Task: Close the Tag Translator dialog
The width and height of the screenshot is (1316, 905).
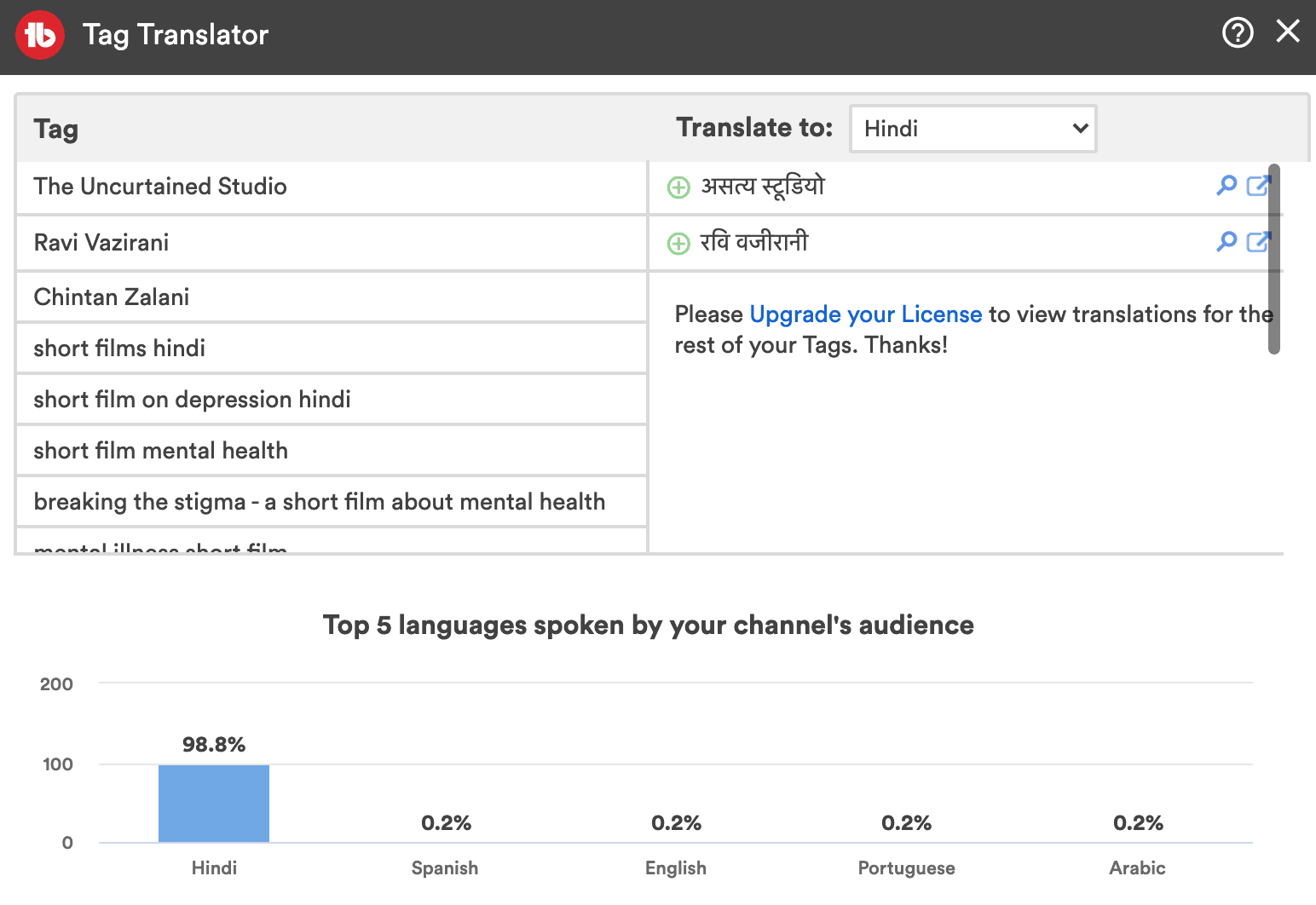Action: click(1287, 32)
